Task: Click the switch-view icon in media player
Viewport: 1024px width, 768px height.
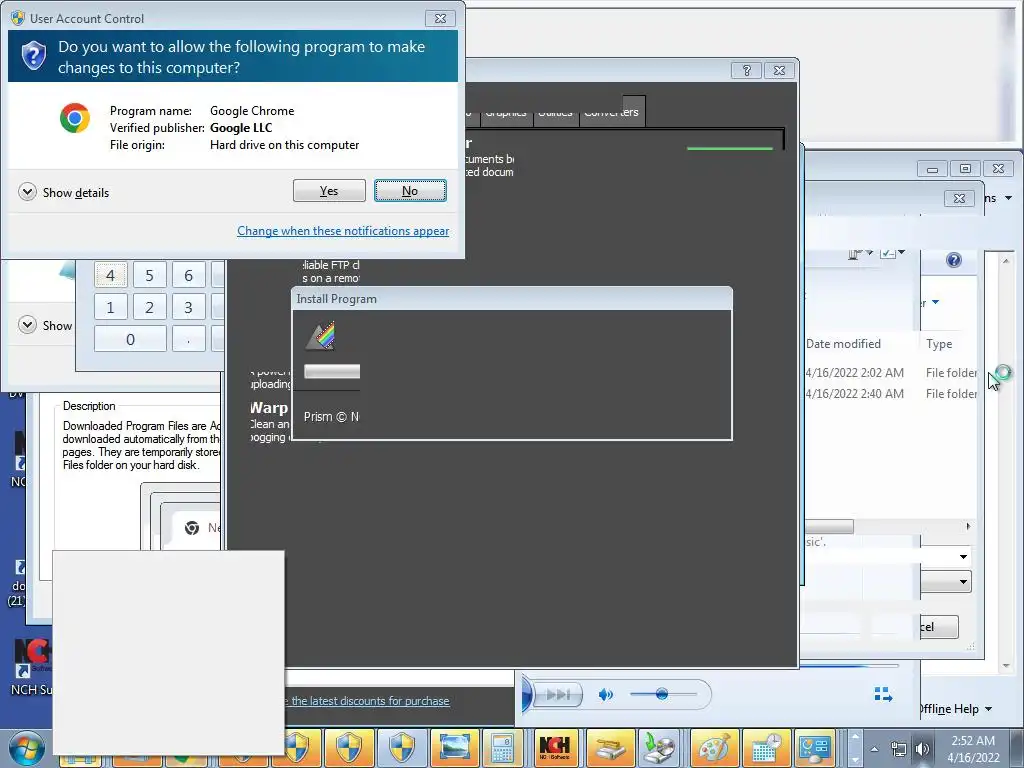Action: (883, 694)
